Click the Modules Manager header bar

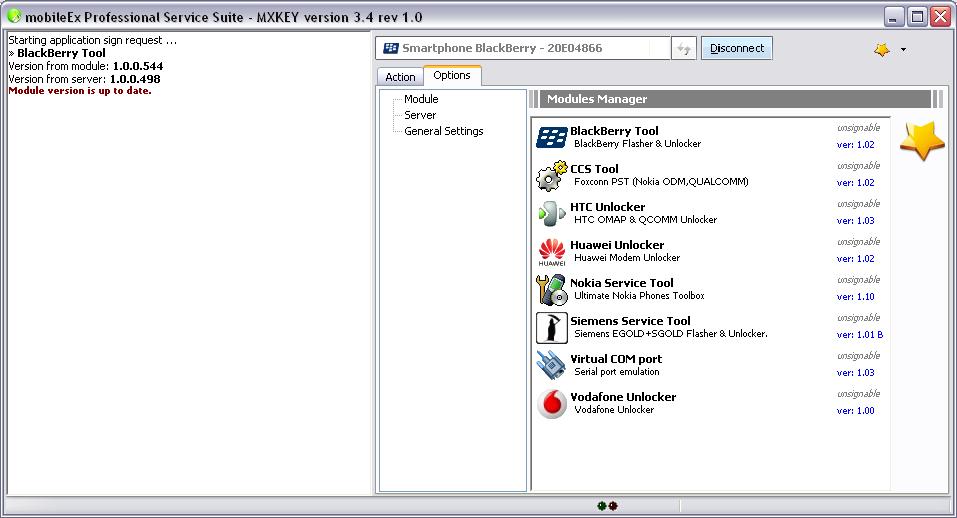tap(735, 99)
